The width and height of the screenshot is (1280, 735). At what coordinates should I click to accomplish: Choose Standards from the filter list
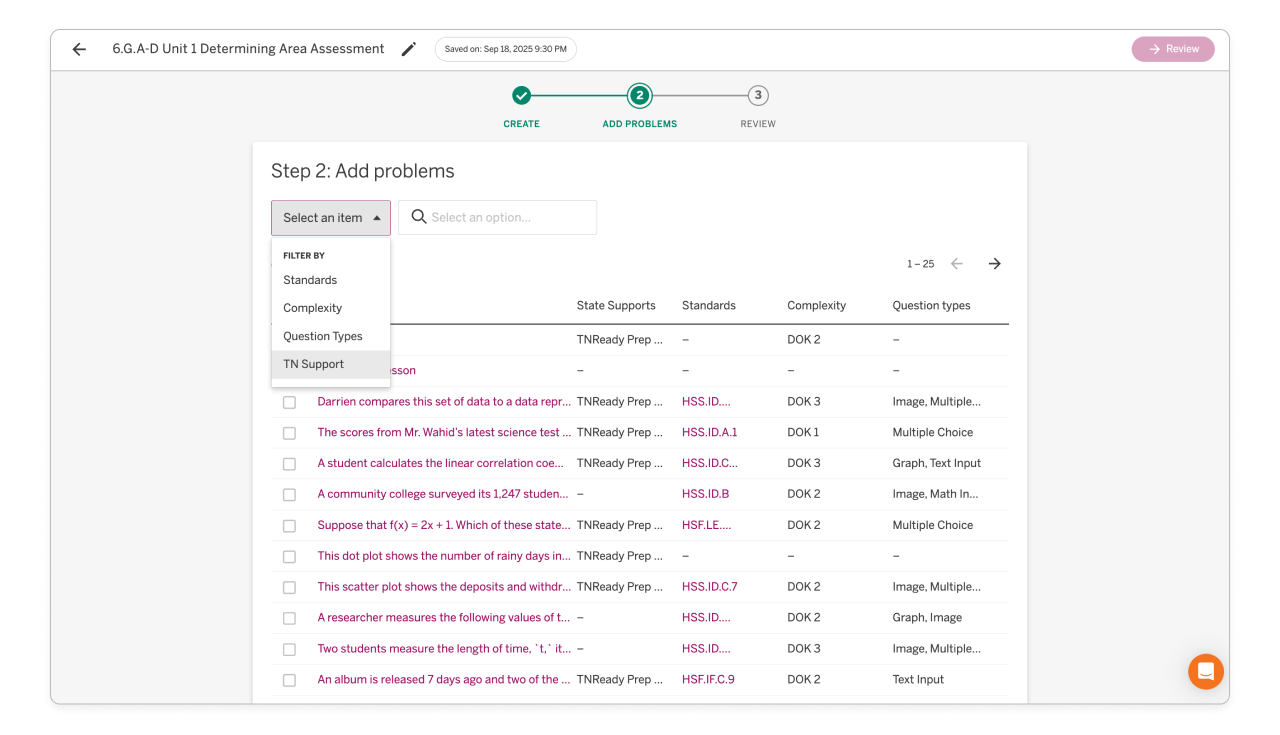pos(310,280)
